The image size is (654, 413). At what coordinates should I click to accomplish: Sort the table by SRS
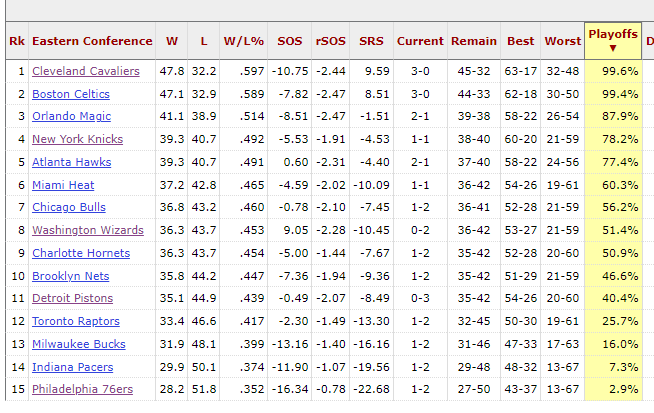370,41
